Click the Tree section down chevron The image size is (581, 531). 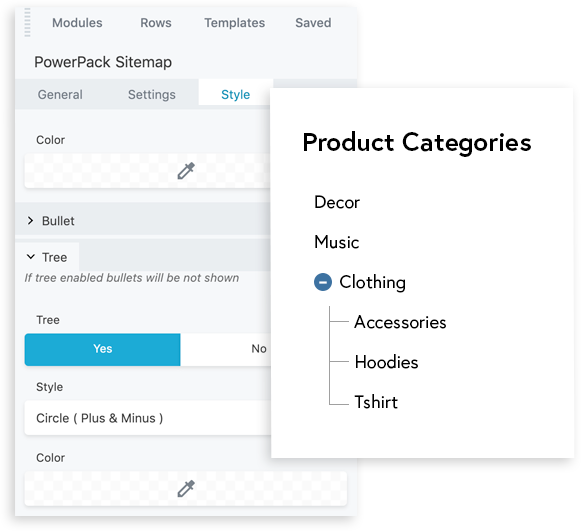click(31, 256)
